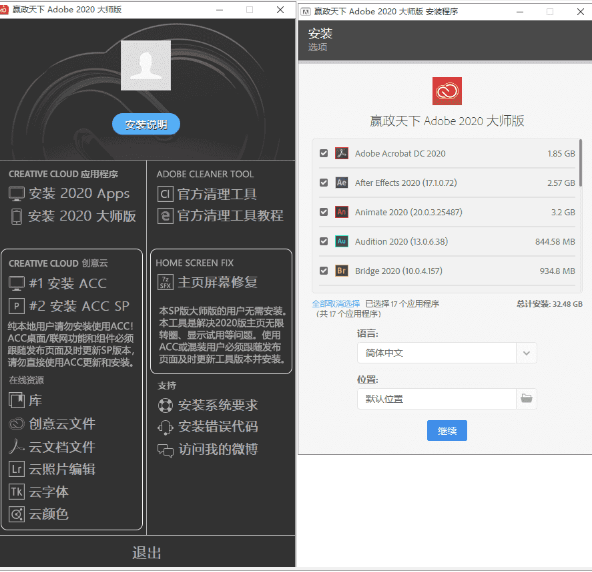The height and width of the screenshot is (572, 592).
Task: Select #1 安装 ACC entry
Action: pos(58,284)
